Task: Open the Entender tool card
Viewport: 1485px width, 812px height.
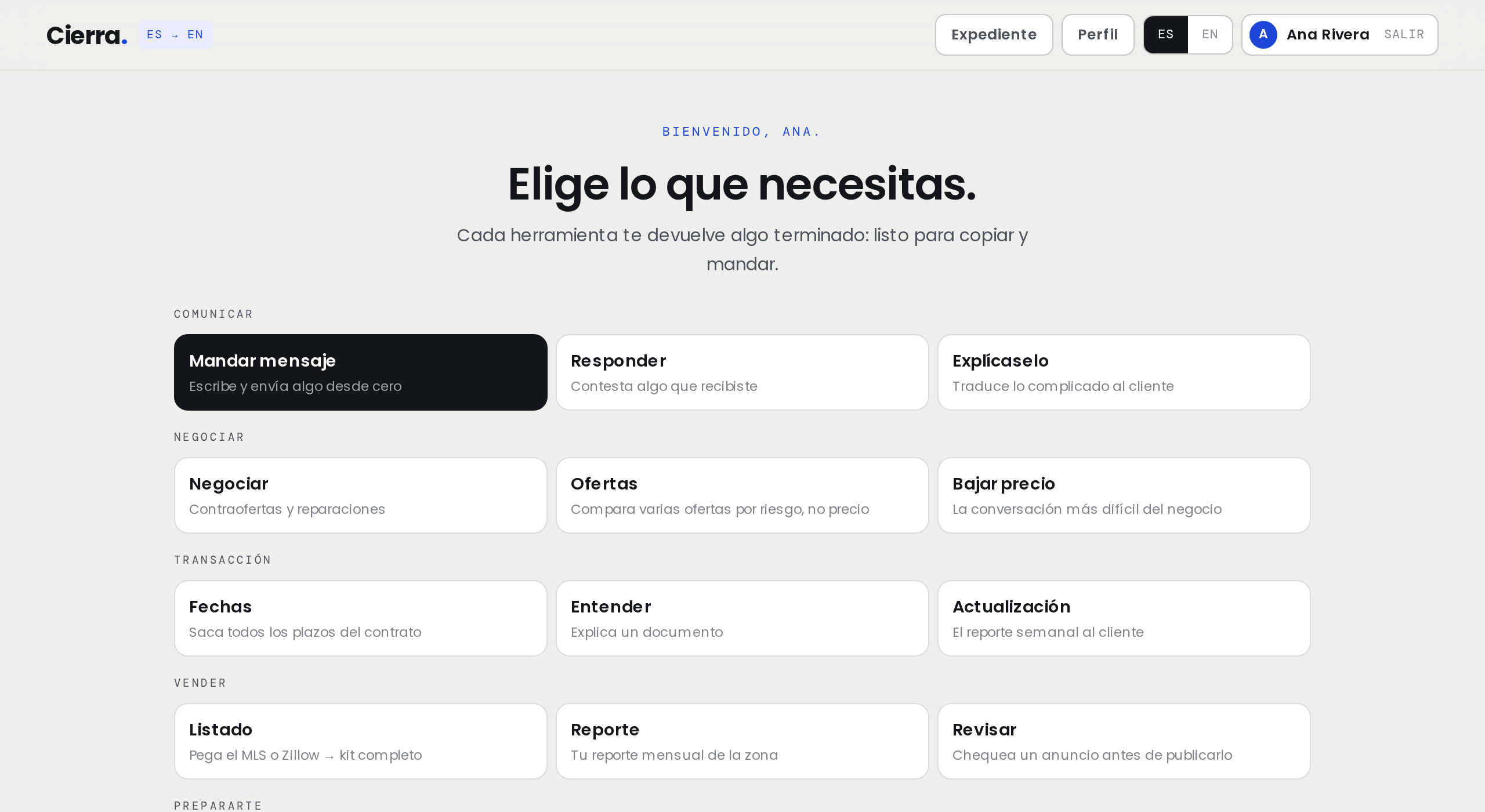Action: [x=742, y=618]
